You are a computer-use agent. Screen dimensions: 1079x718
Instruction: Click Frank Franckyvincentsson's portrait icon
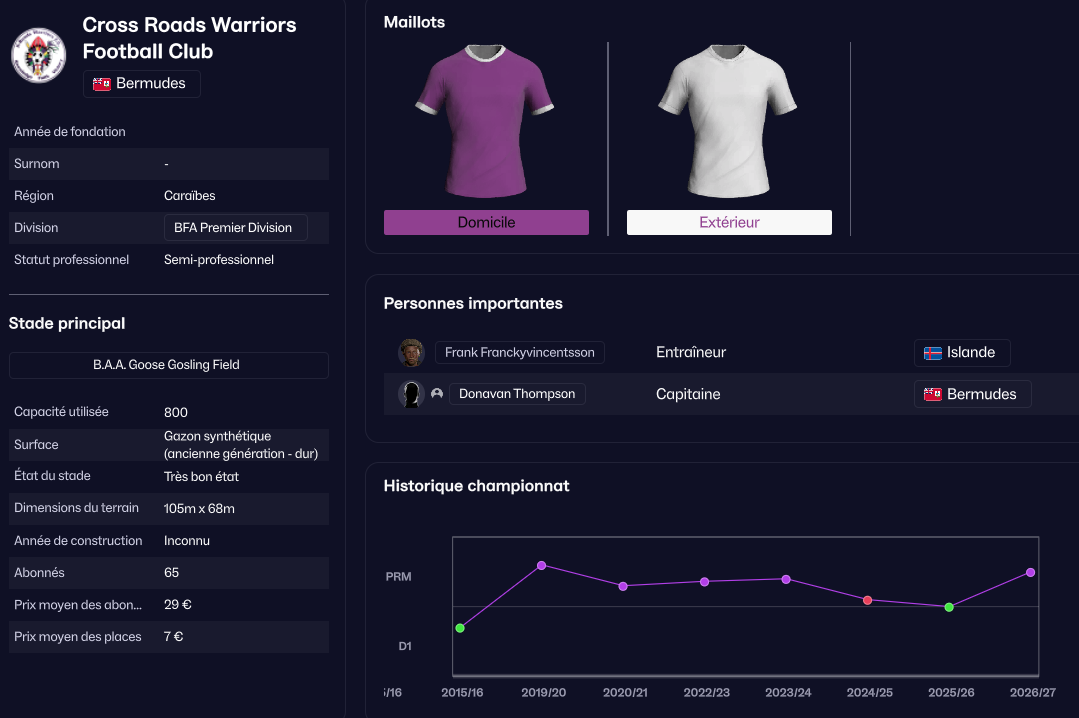click(411, 353)
